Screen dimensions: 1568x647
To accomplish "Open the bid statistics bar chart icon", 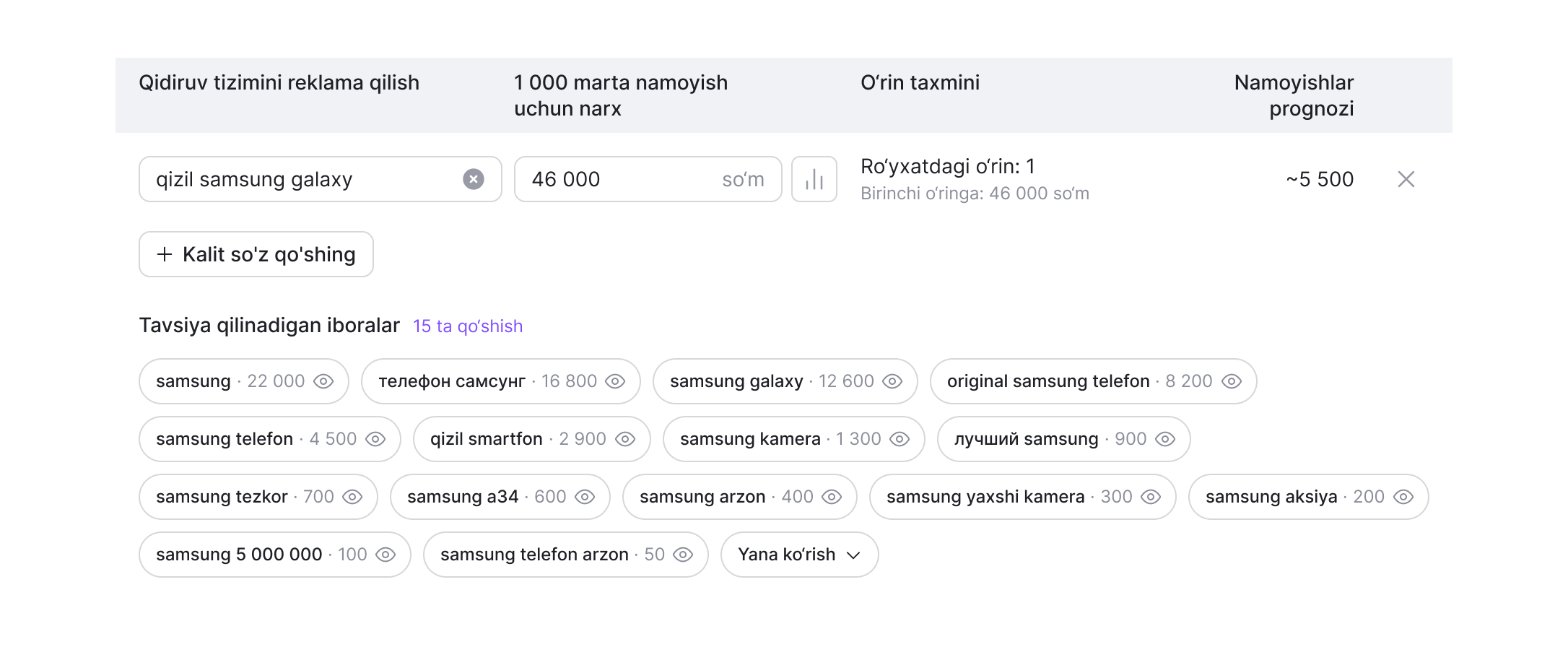I will coord(814,179).
